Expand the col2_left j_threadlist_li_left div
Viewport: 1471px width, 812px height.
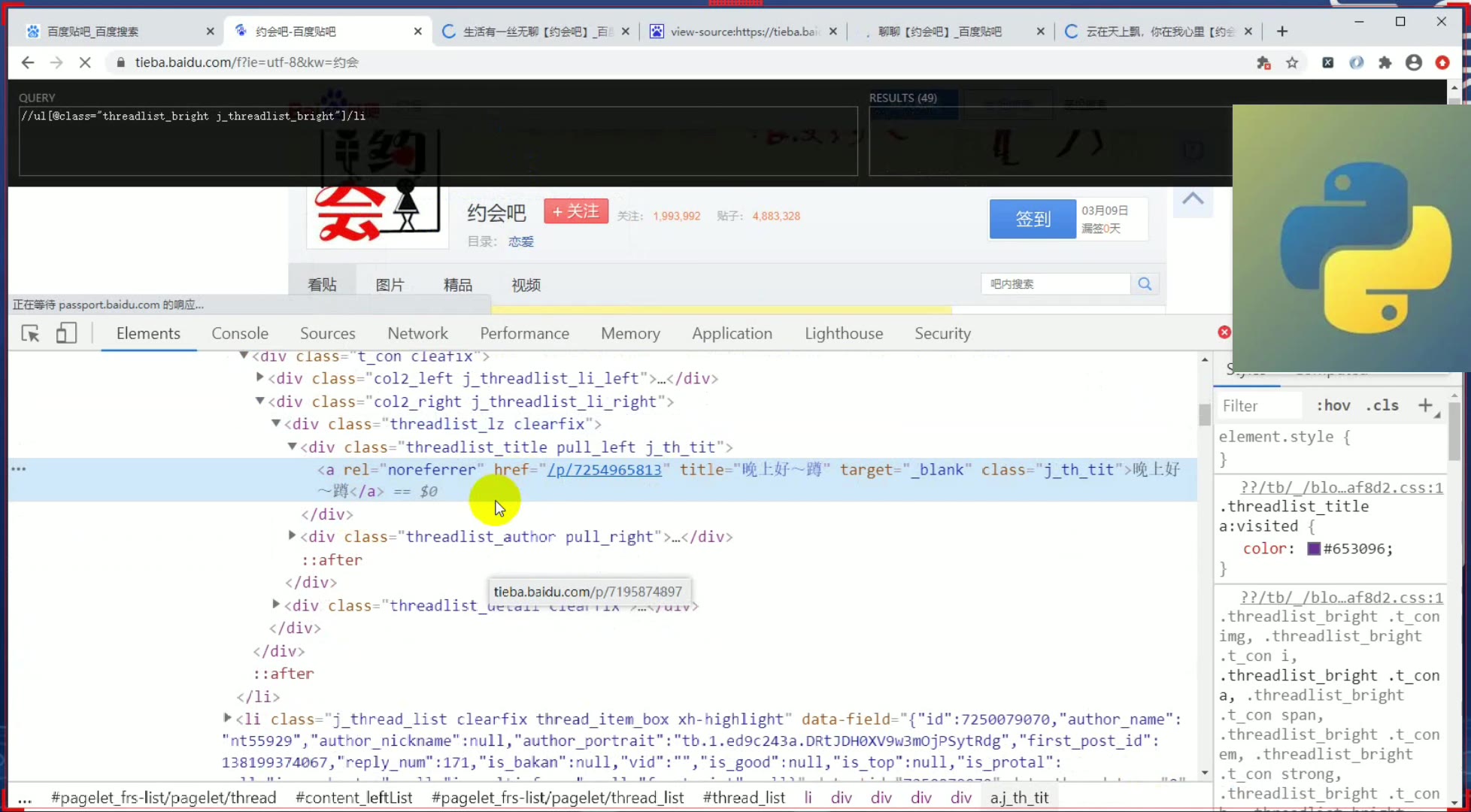click(260, 377)
